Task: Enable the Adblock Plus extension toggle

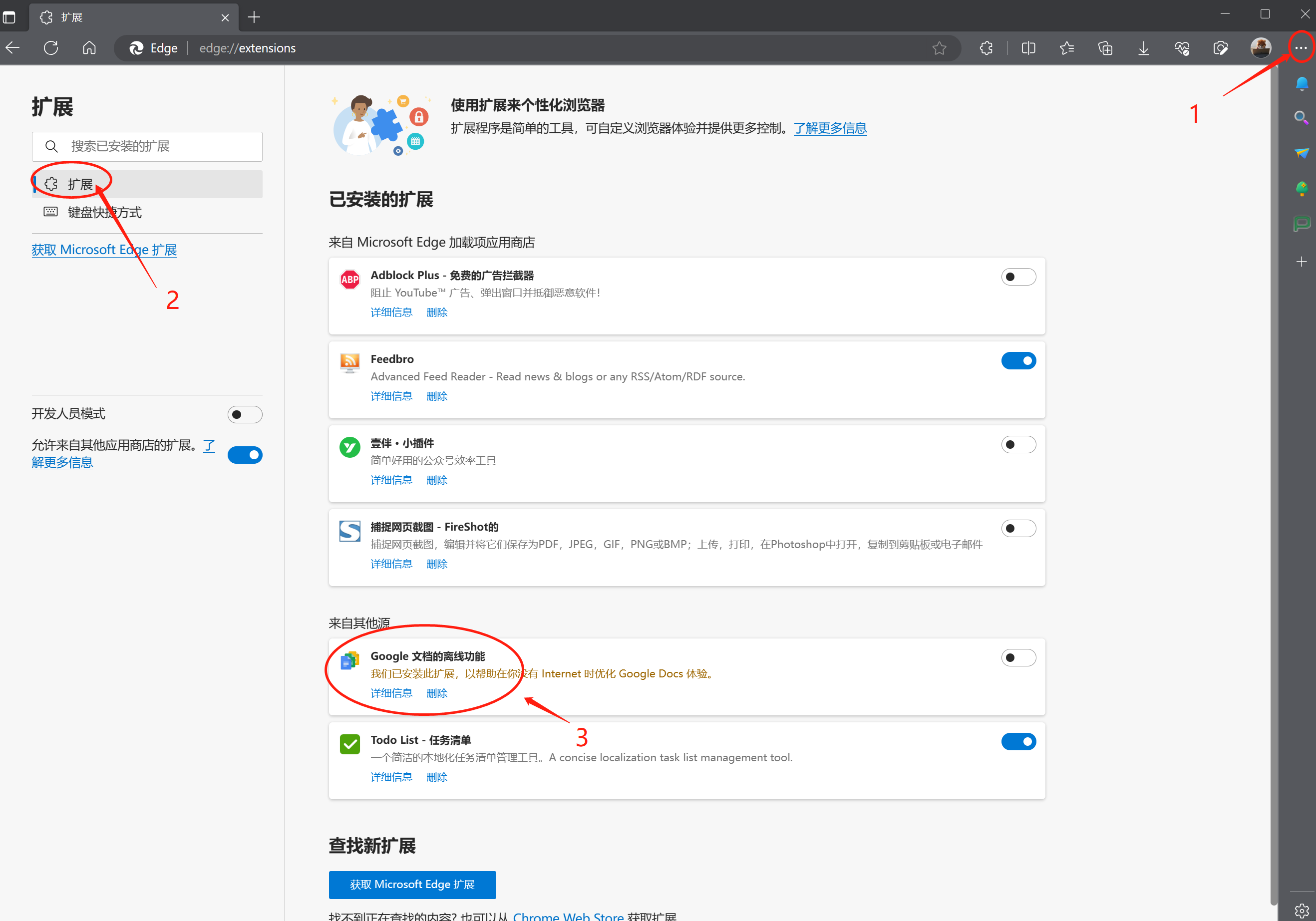Action: [x=1018, y=276]
